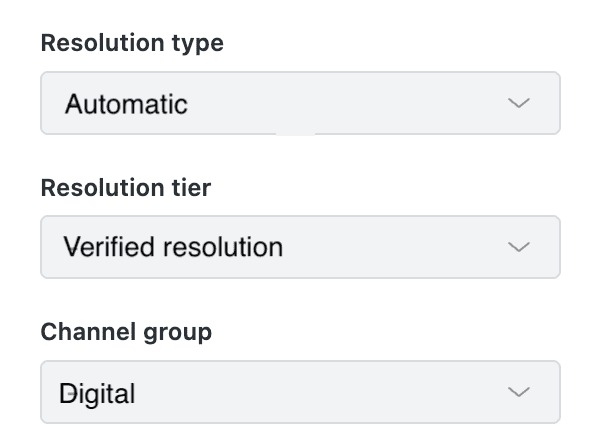Click the "Resolution tier" field label
This screenshot has height=448, width=592.
(126, 188)
